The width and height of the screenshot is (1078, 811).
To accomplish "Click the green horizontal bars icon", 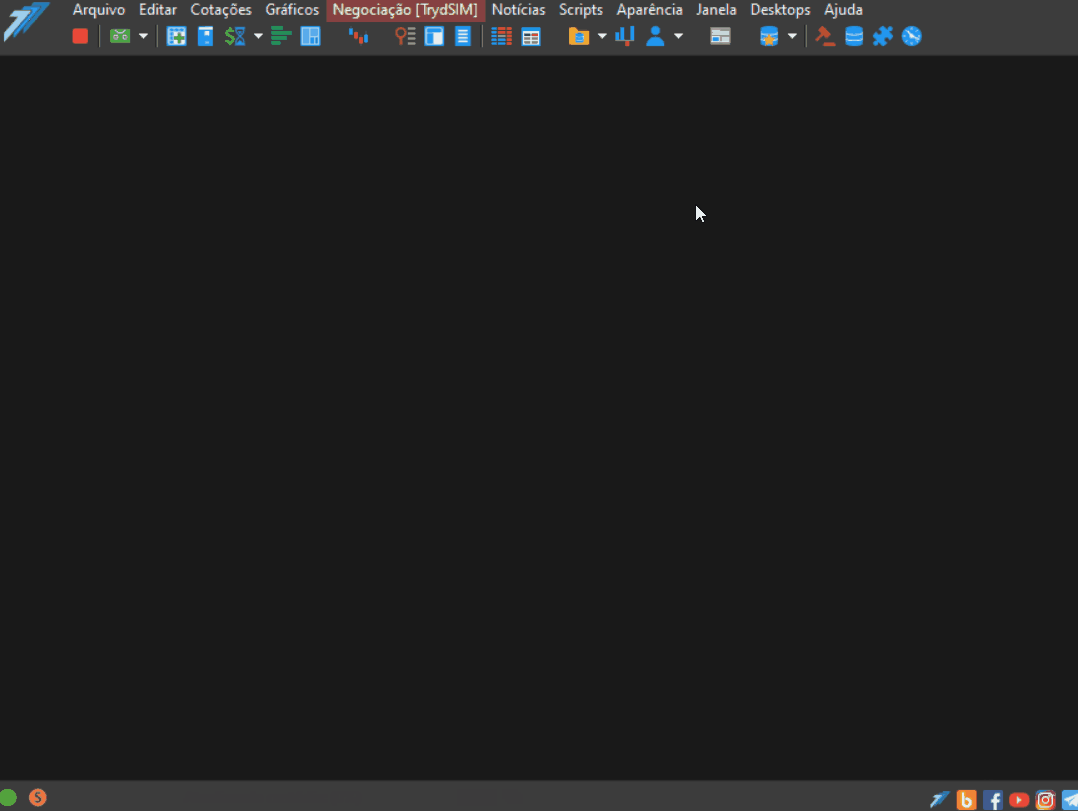I will (x=281, y=36).
